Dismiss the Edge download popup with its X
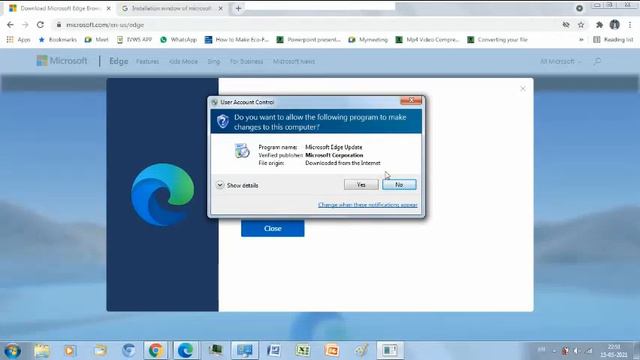 click(x=523, y=89)
